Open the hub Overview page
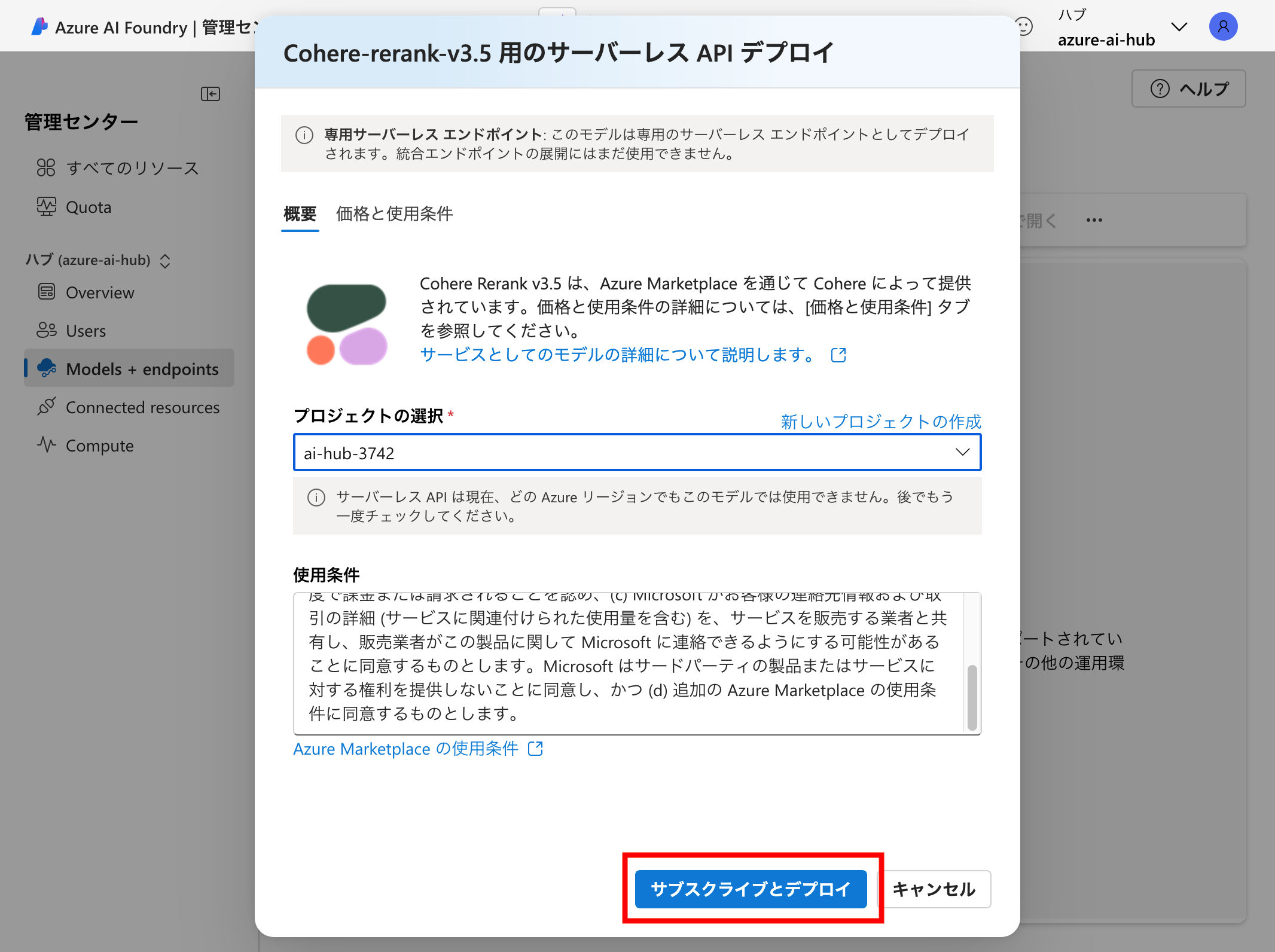 click(99, 293)
